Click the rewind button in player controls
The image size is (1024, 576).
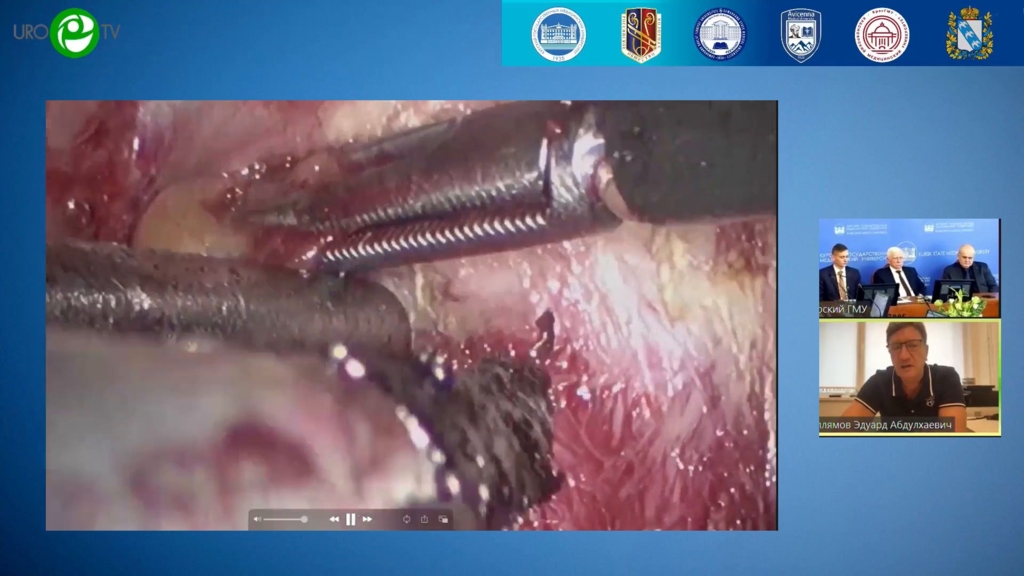point(334,519)
